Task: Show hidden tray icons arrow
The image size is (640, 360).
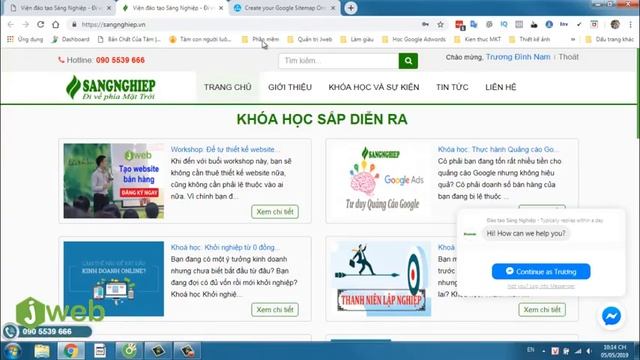Action: 544,351
